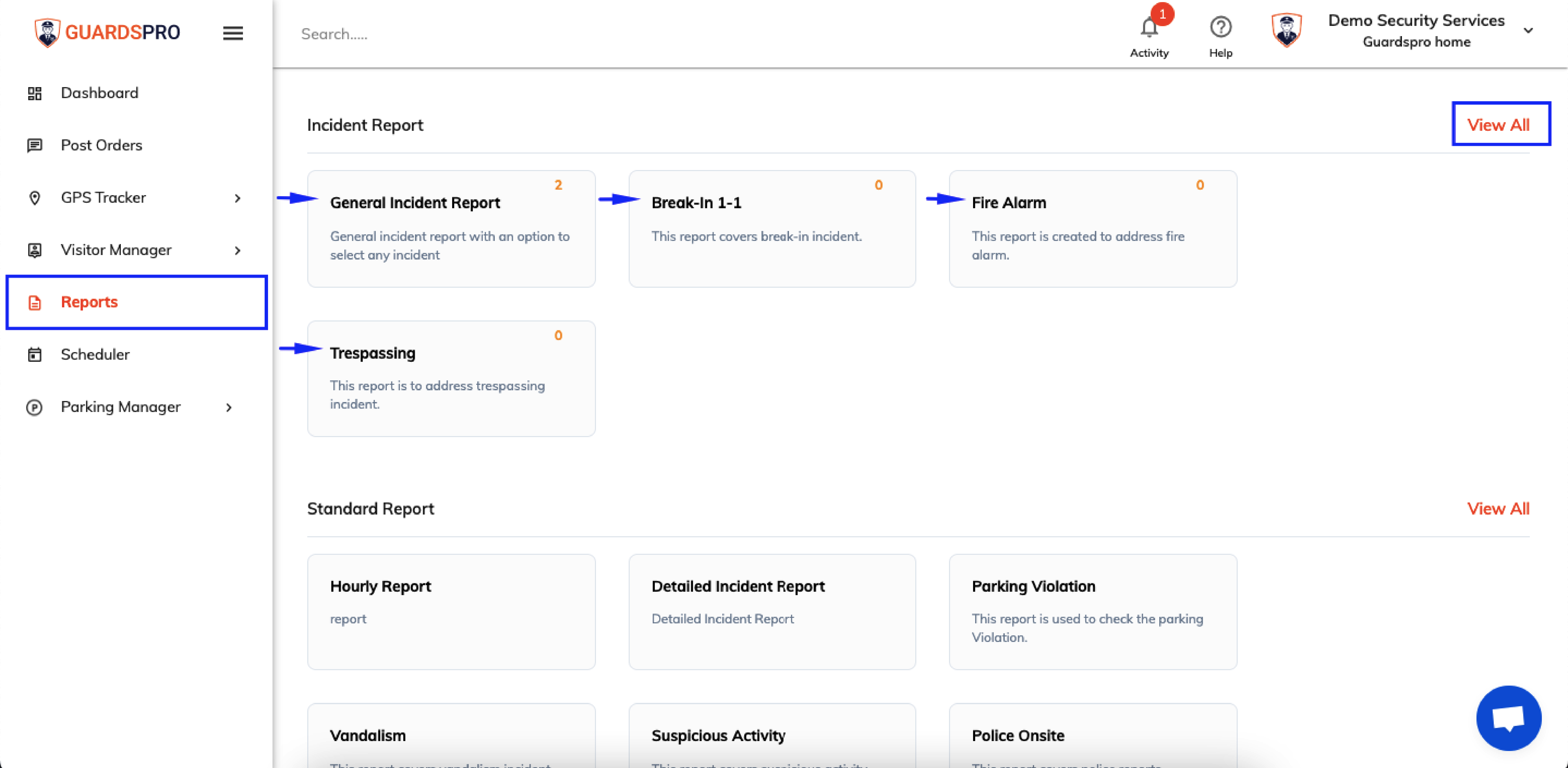Click the Reports document icon
The image size is (1568, 768).
[35, 303]
